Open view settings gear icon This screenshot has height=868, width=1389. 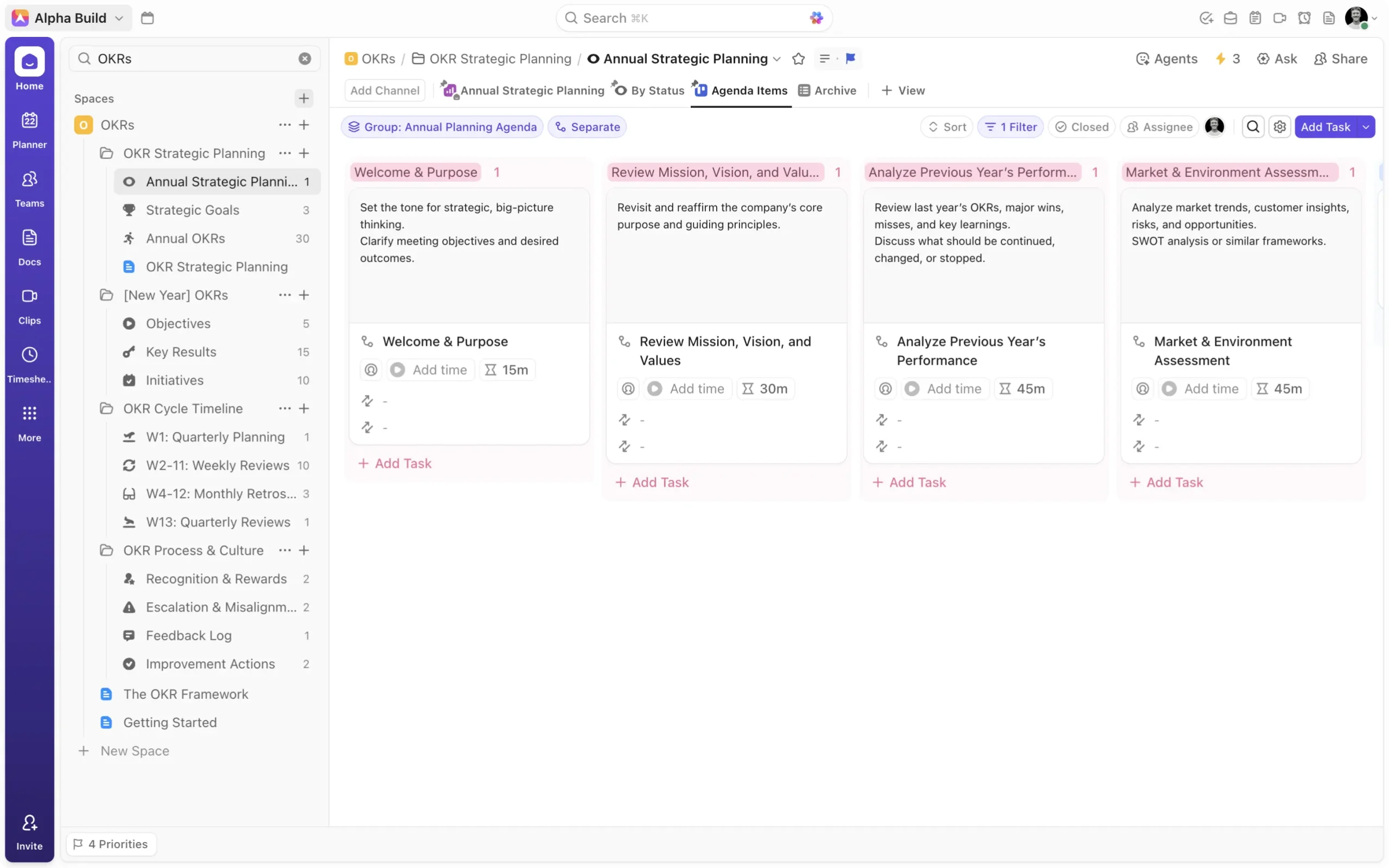click(x=1279, y=127)
